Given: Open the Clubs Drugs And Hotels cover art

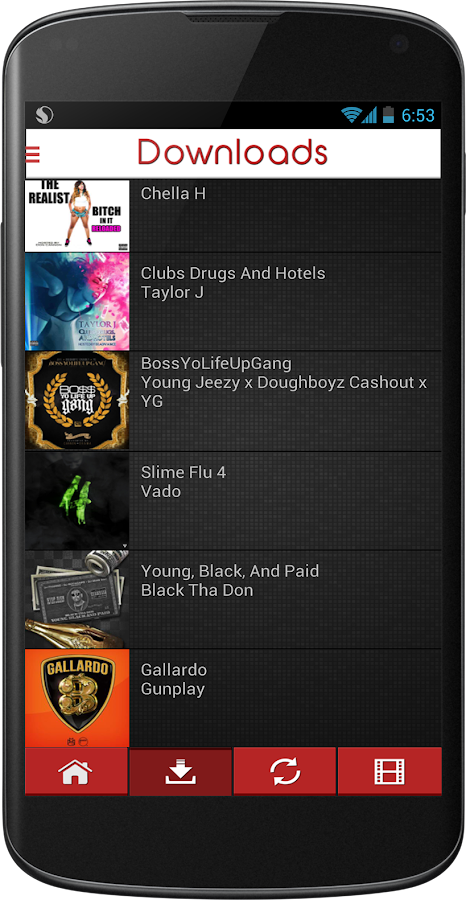Looking at the screenshot, I should (x=77, y=301).
